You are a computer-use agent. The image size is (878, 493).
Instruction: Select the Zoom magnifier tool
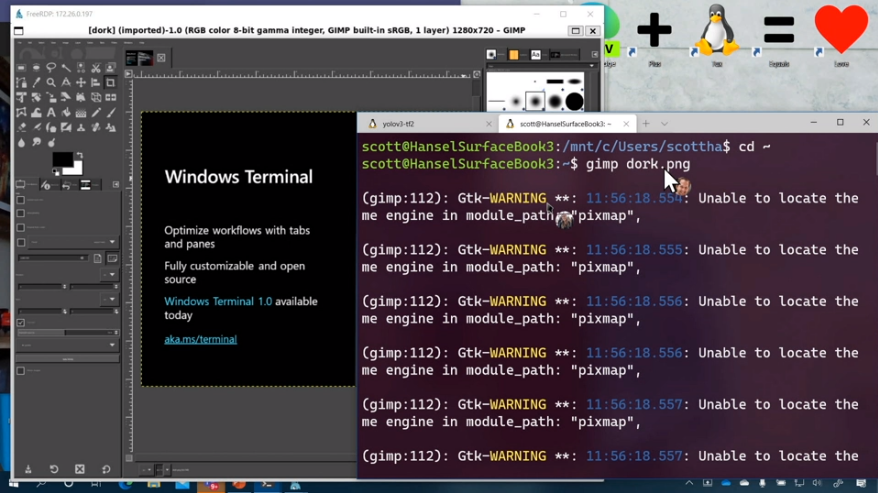[x=51, y=82]
